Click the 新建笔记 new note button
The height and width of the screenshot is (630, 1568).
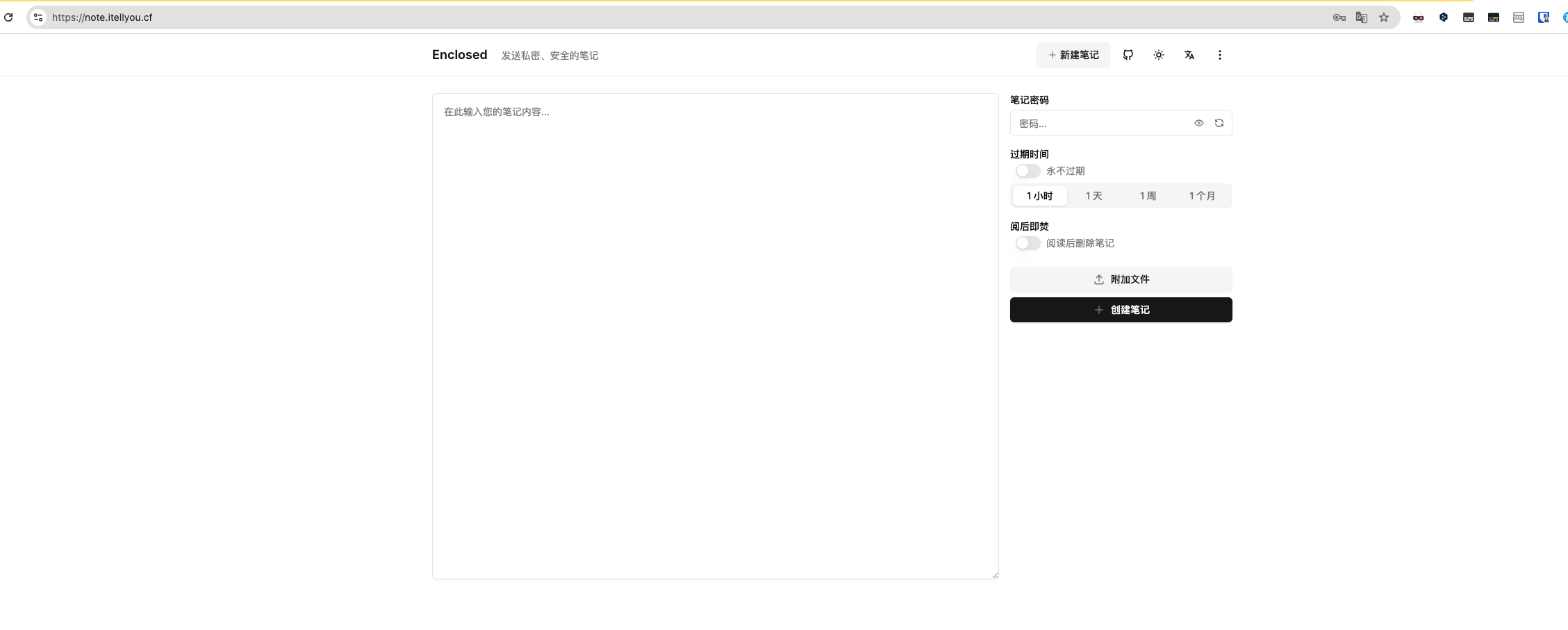pos(1073,55)
